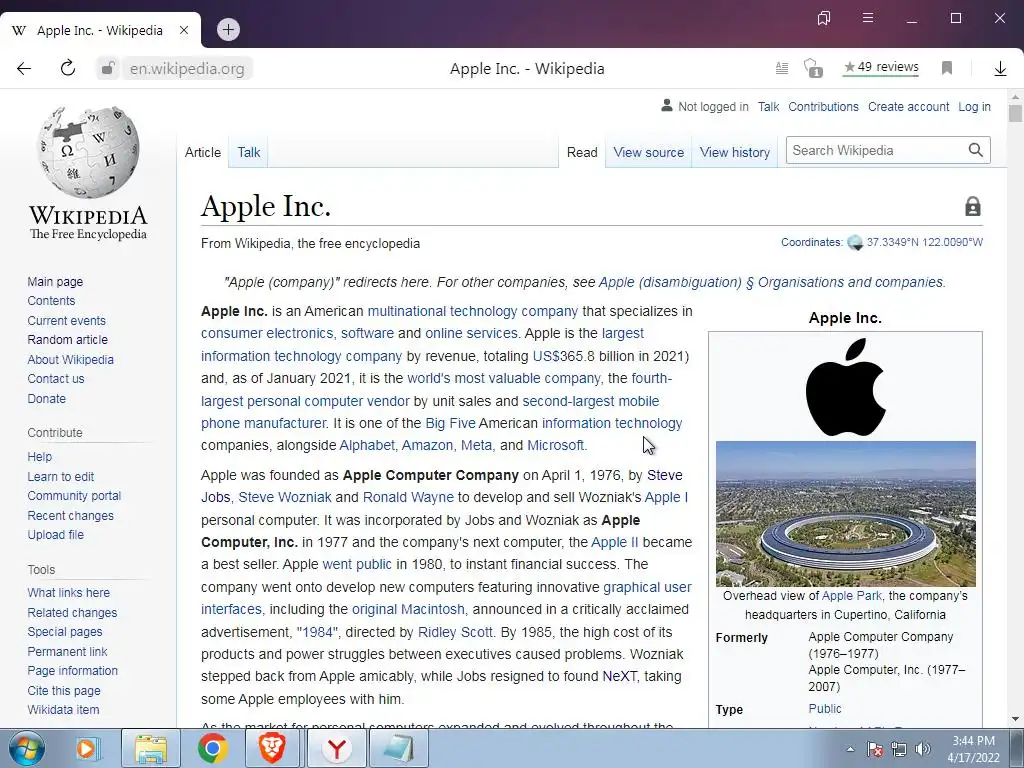Open What links here tool

point(69,592)
